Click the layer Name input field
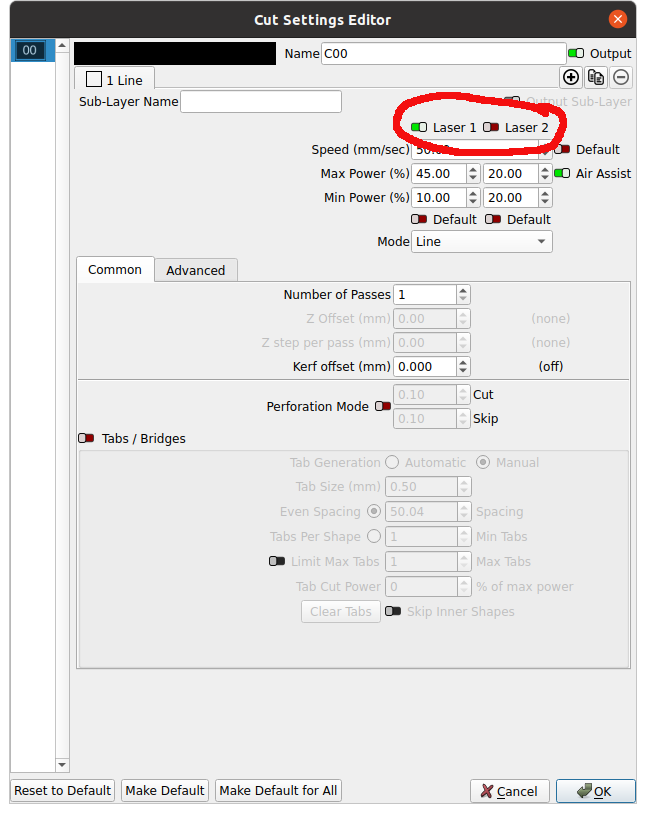The height and width of the screenshot is (813, 646). point(443,53)
